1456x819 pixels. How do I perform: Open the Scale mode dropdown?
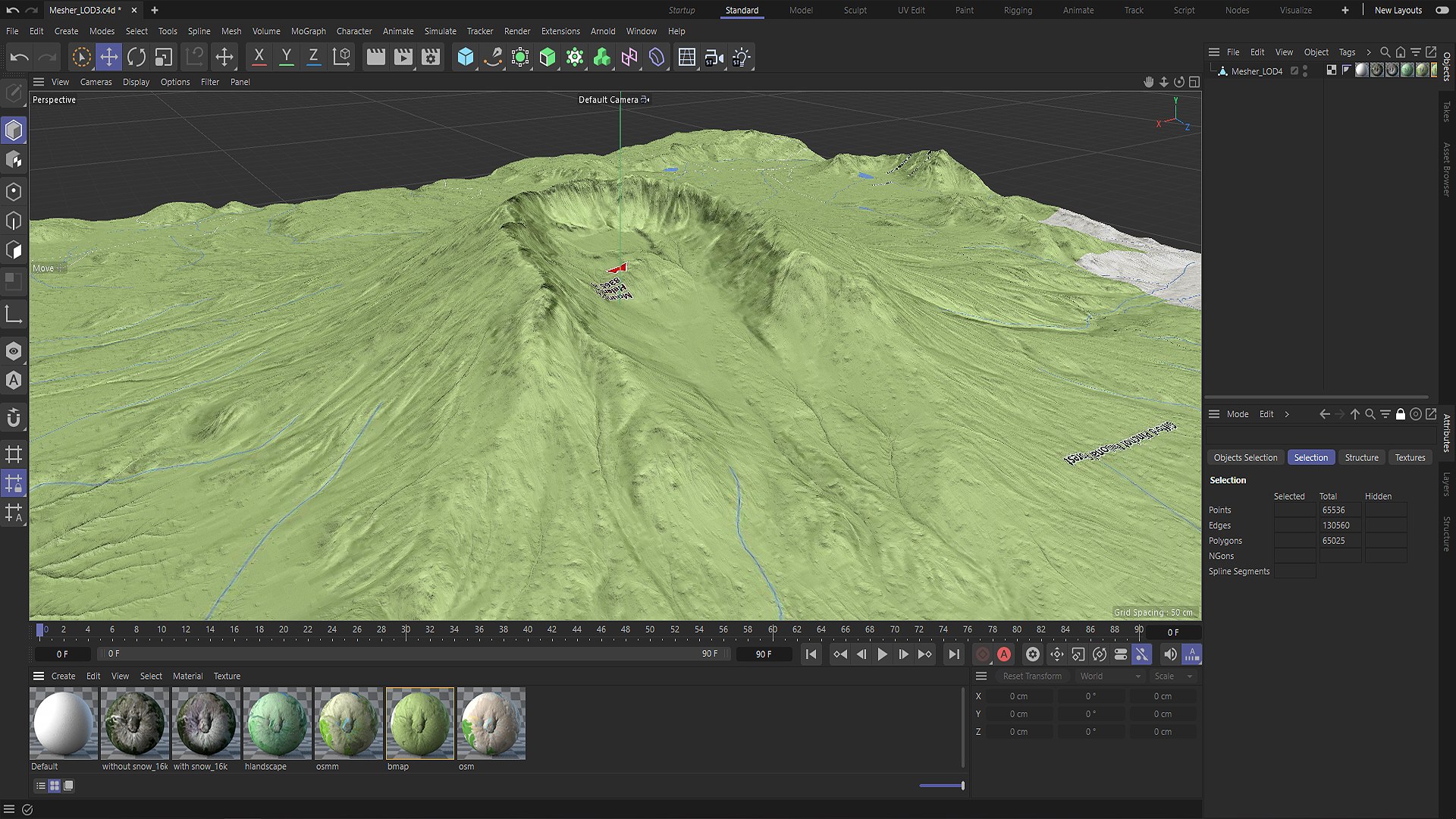click(1173, 676)
